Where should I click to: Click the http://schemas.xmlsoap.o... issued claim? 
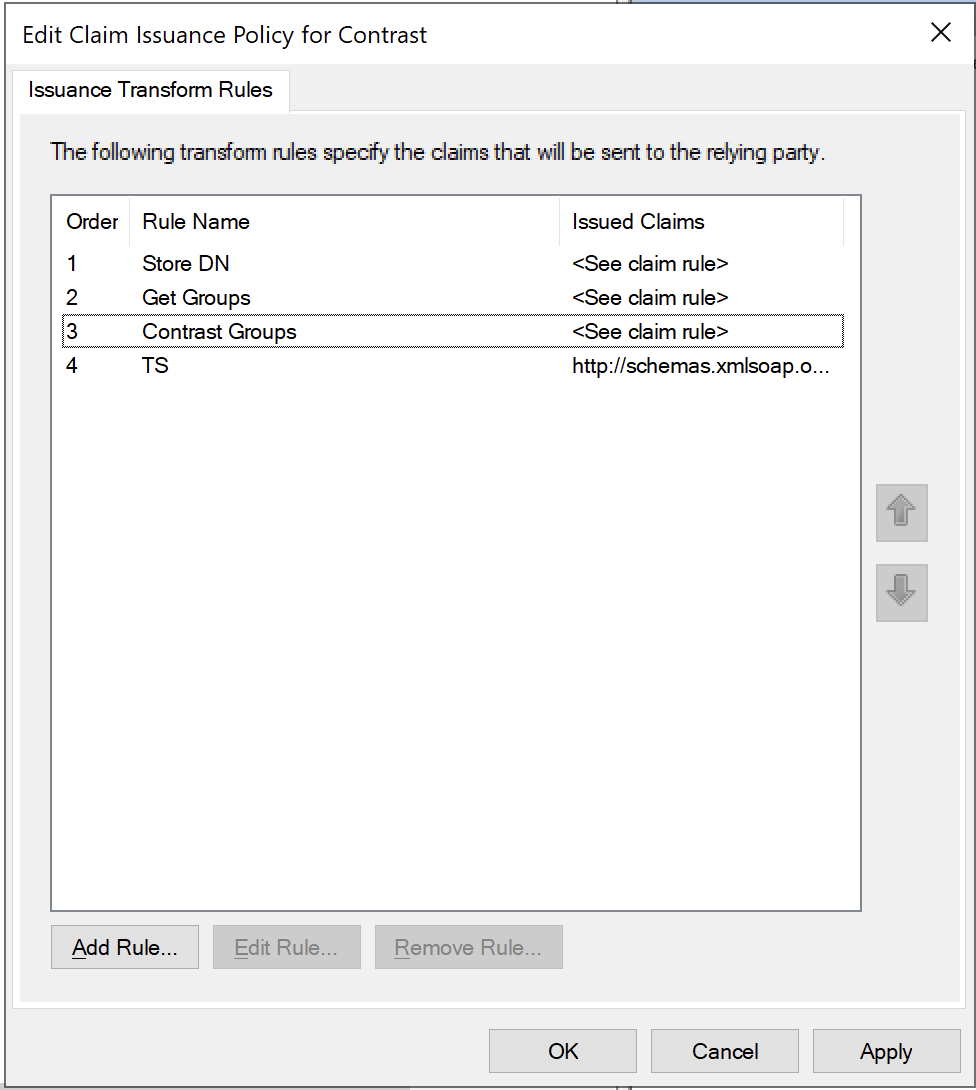(x=701, y=366)
